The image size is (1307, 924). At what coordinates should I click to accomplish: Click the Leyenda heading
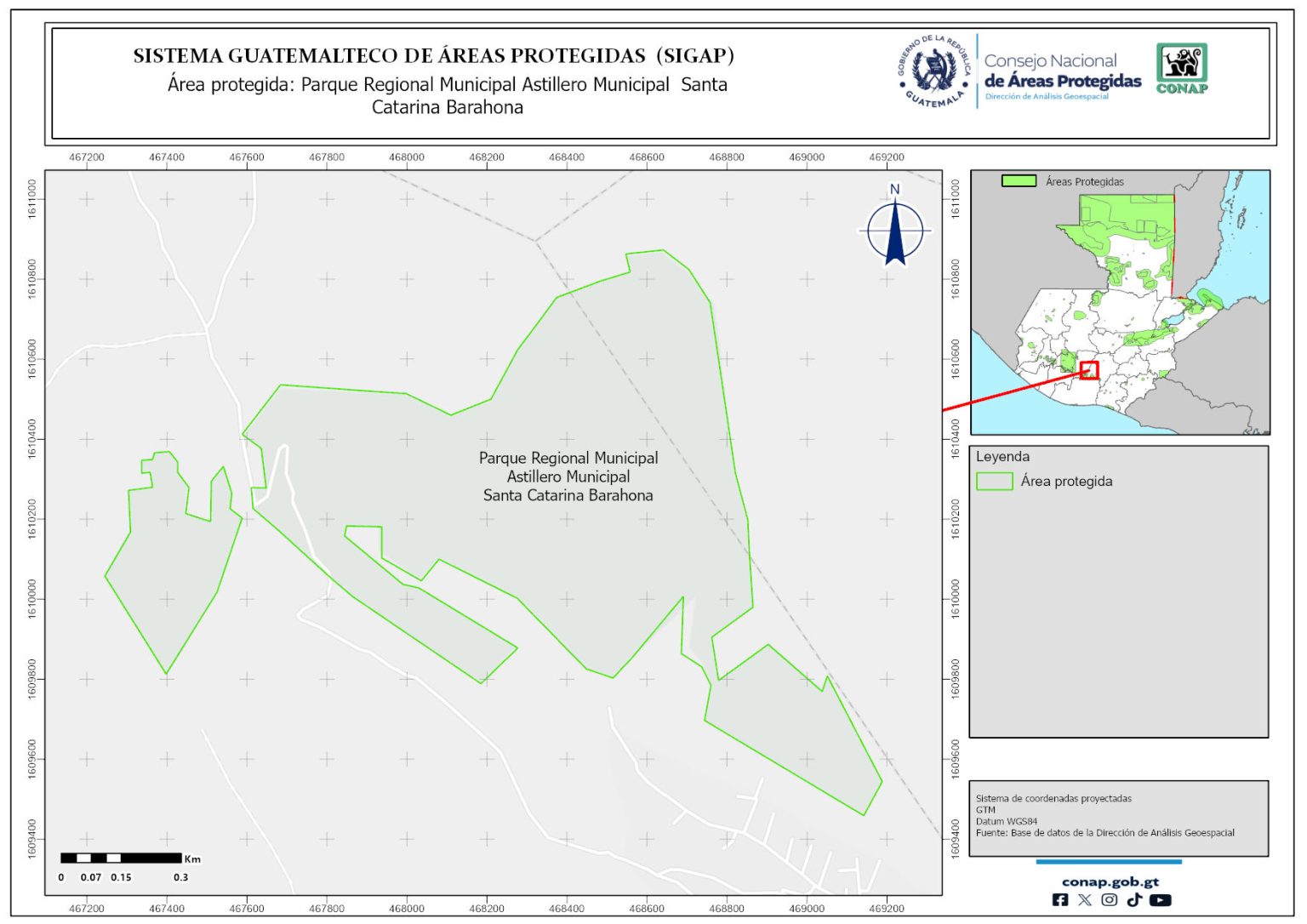point(1002,457)
